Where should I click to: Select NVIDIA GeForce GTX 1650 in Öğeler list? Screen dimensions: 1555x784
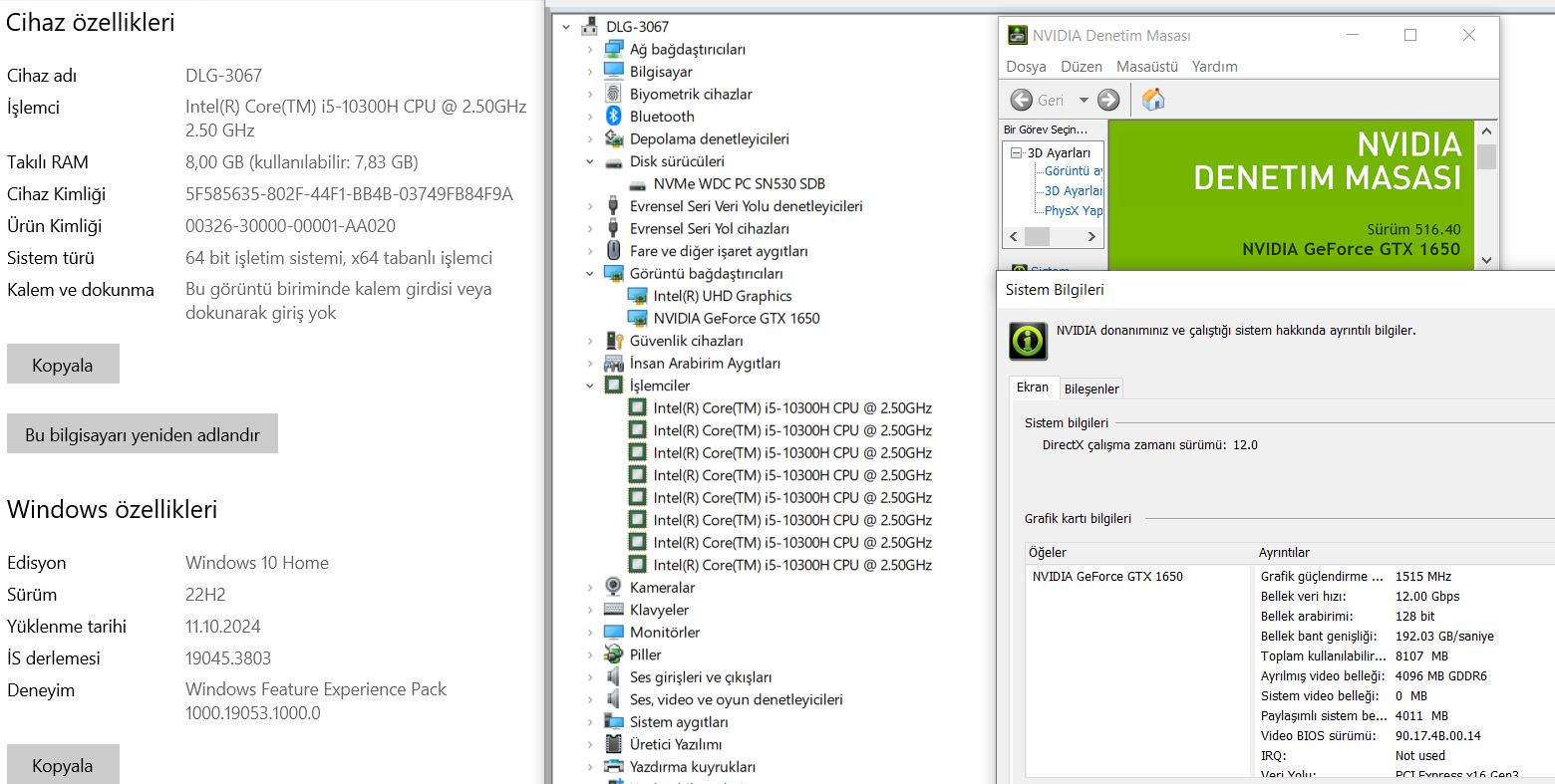point(1107,577)
